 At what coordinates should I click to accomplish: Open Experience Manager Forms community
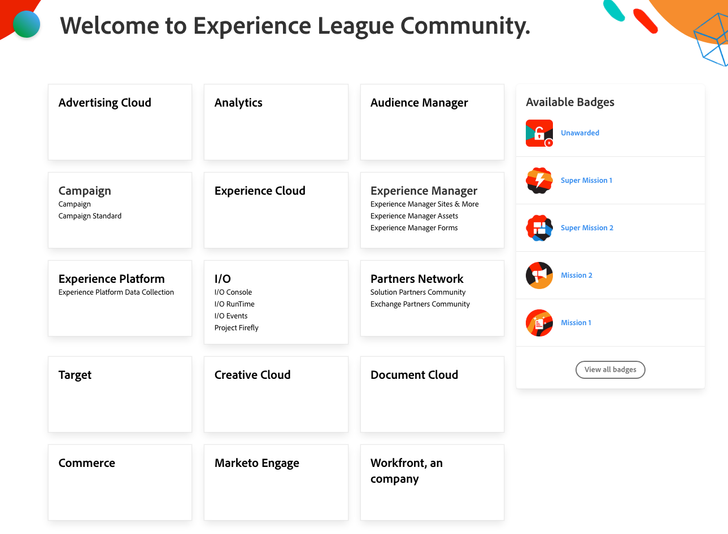pyautogui.click(x=414, y=228)
